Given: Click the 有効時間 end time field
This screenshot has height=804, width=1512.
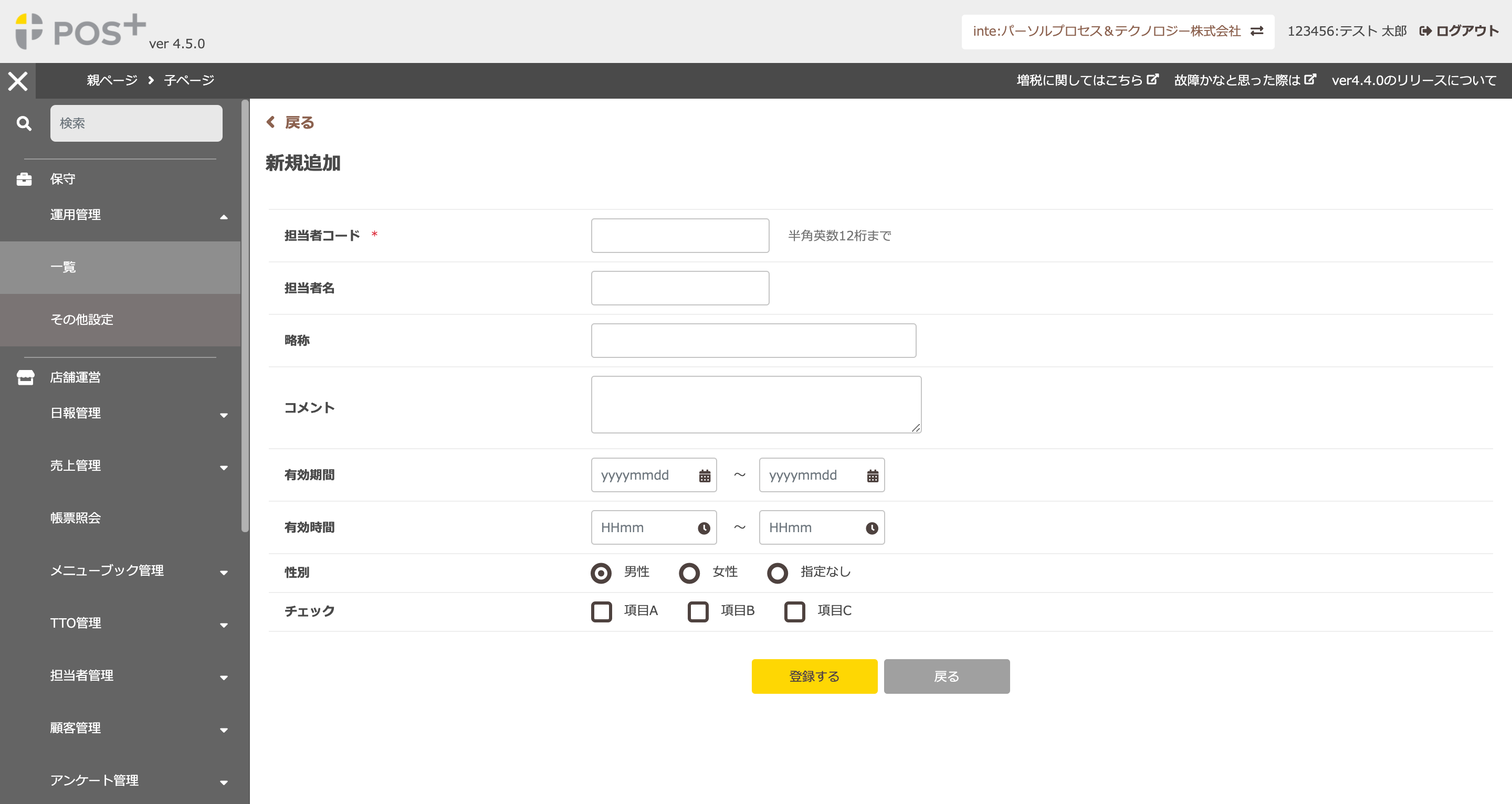Looking at the screenshot, I should [x=822, y=527].
